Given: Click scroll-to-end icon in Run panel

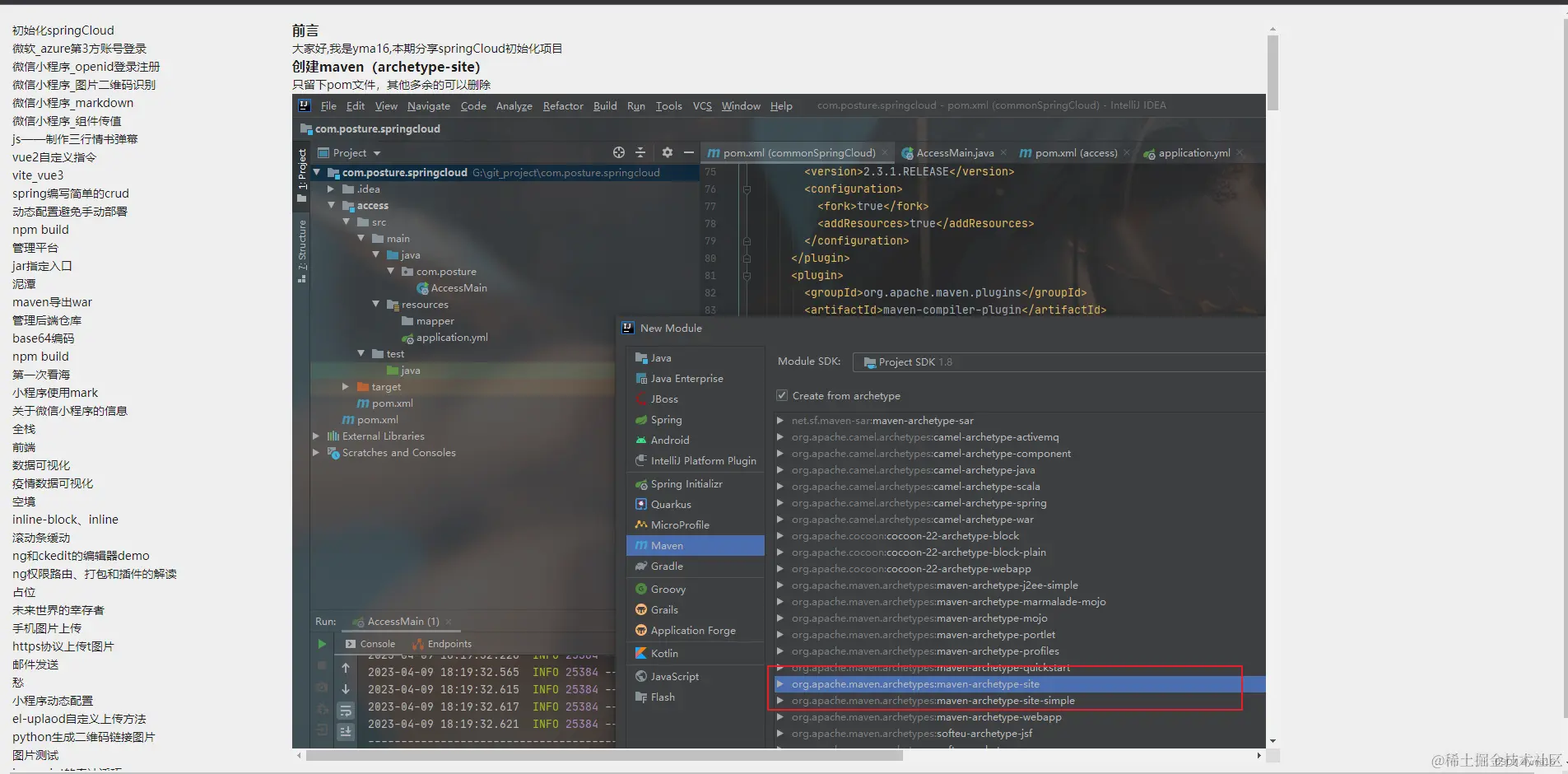Looking at the screenshot, I should click(x=347, y=731).
